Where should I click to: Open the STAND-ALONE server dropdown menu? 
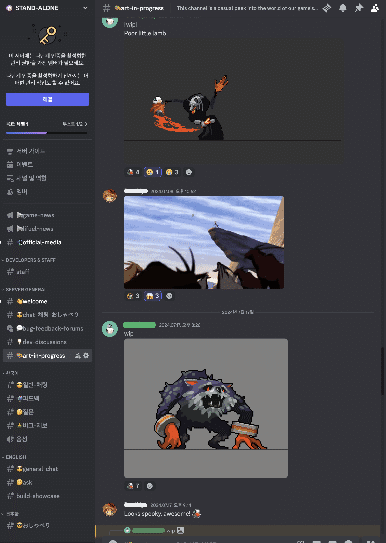pyautogui.click(x=47, y=8)
